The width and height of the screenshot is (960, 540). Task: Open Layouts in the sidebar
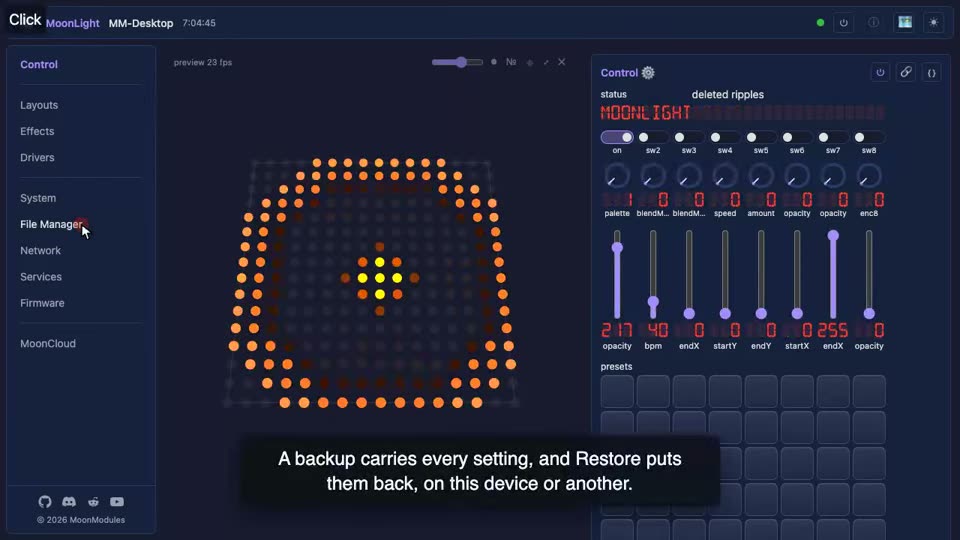point(39,105)
